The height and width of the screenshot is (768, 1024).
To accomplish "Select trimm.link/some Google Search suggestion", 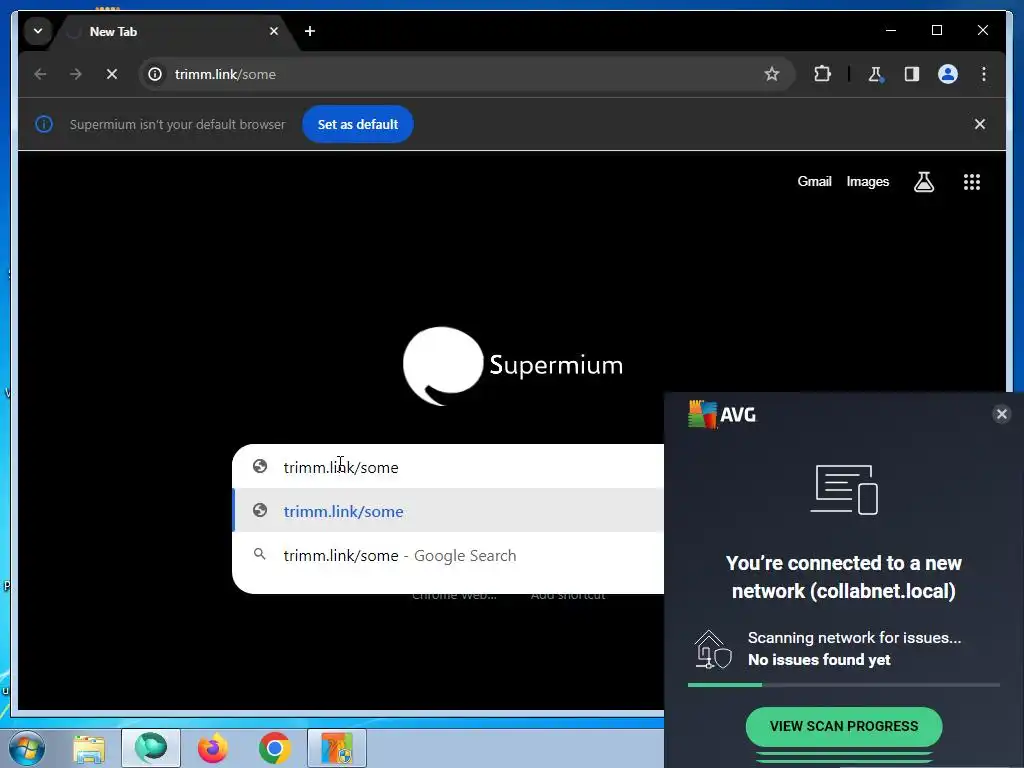I will click(448, 555).
